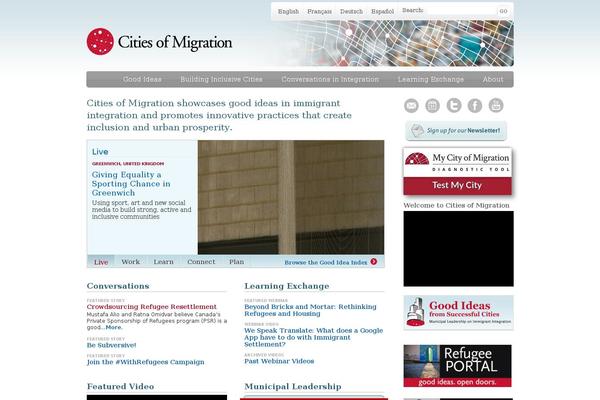Open Good Ideas from Successful Cities banner

(x=458, y=312)
